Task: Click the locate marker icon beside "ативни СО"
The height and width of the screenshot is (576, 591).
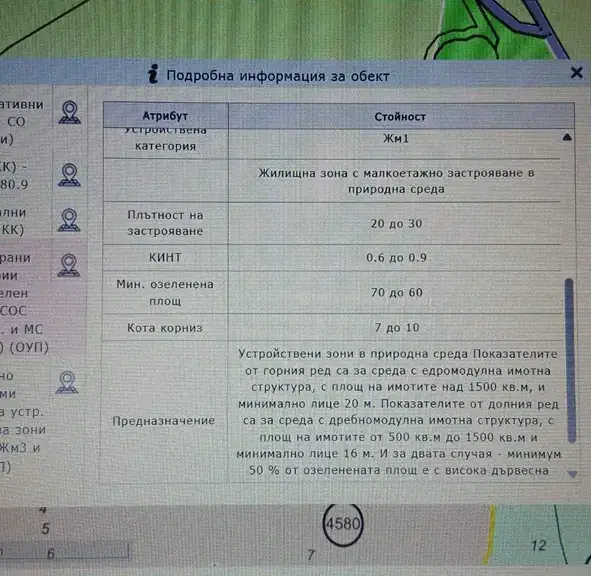Action: (x=70, y=112)
